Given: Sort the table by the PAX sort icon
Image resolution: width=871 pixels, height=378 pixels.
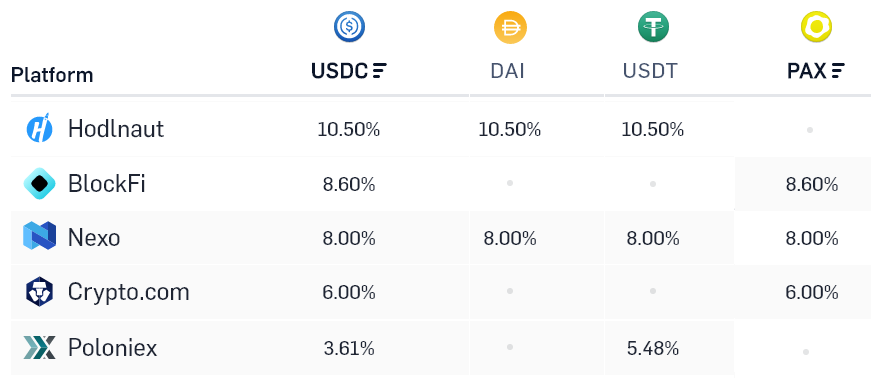Looking at the screenshot, I should [838, 71].
